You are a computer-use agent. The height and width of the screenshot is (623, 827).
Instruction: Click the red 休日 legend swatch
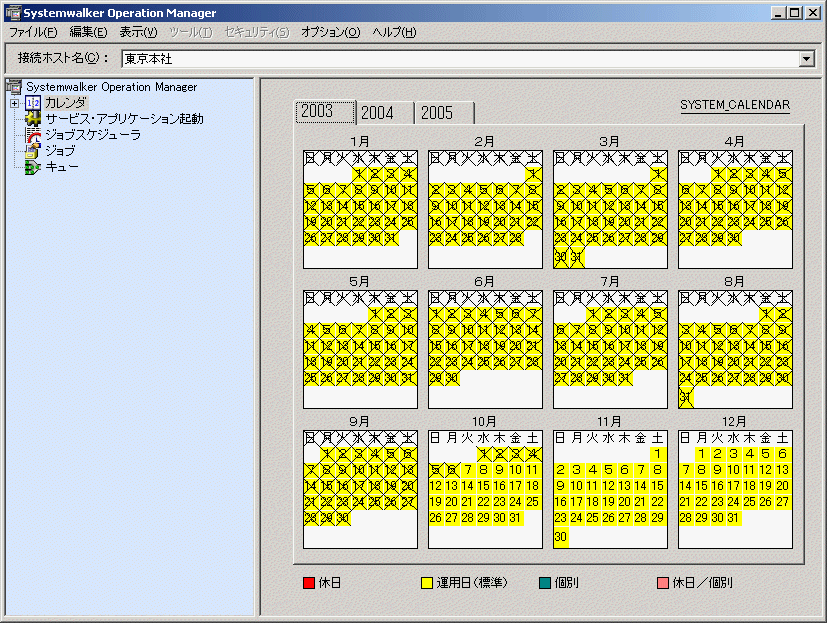[x=309, y=583]
